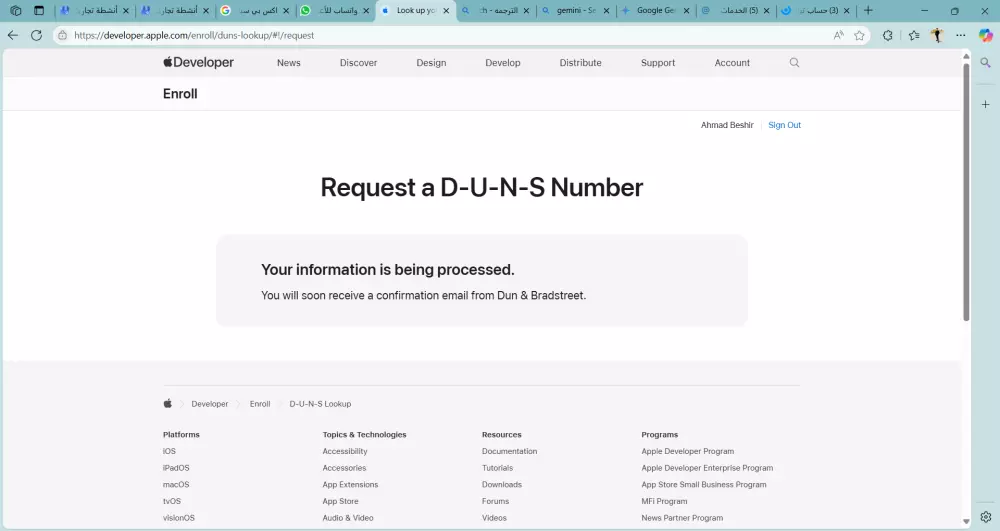Open the Support menu item
This screenshot has width=1000, height=531.
[x=658, y=62]
